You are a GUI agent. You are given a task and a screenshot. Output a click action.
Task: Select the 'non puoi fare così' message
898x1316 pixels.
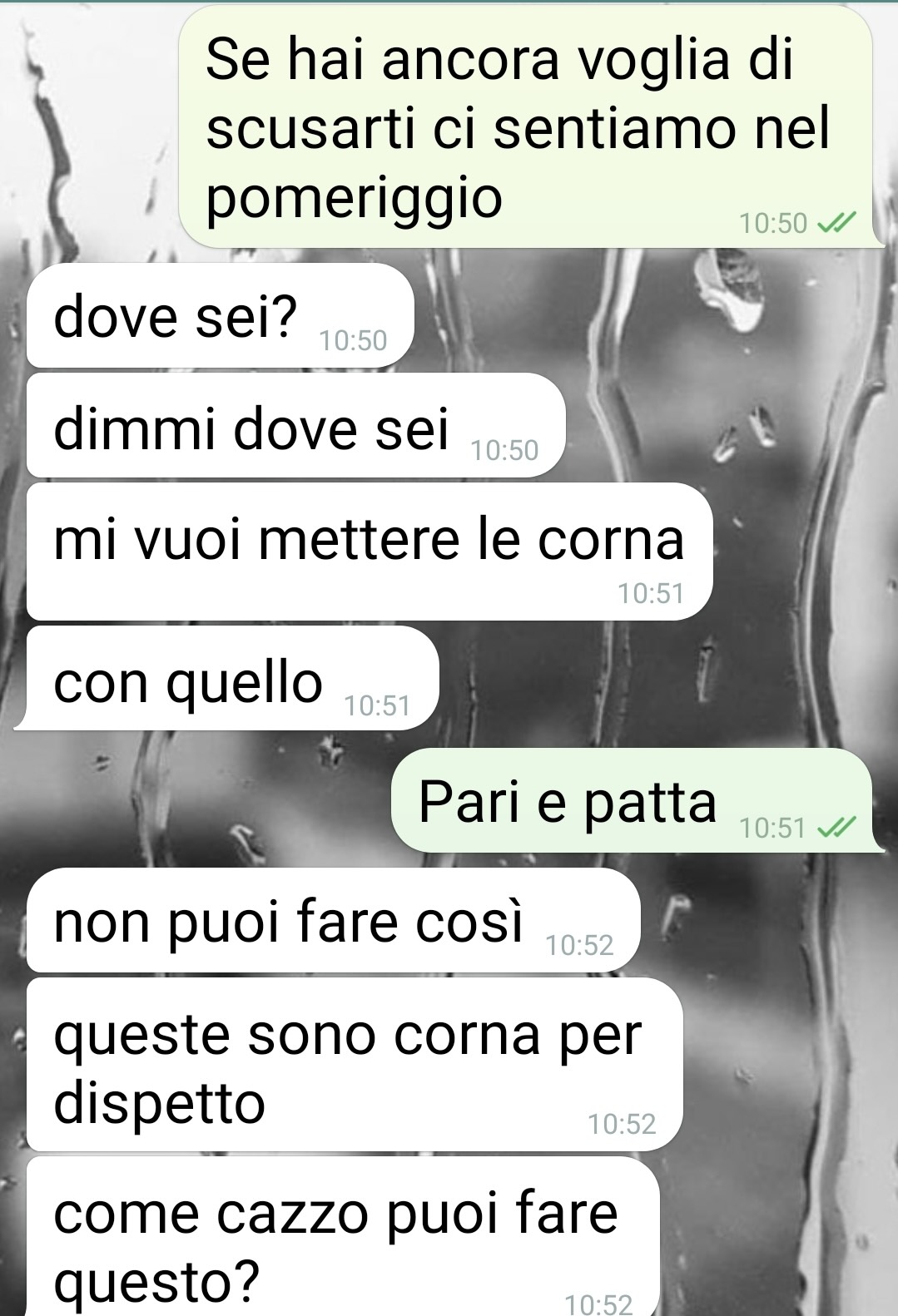click(x=334, y=920)
